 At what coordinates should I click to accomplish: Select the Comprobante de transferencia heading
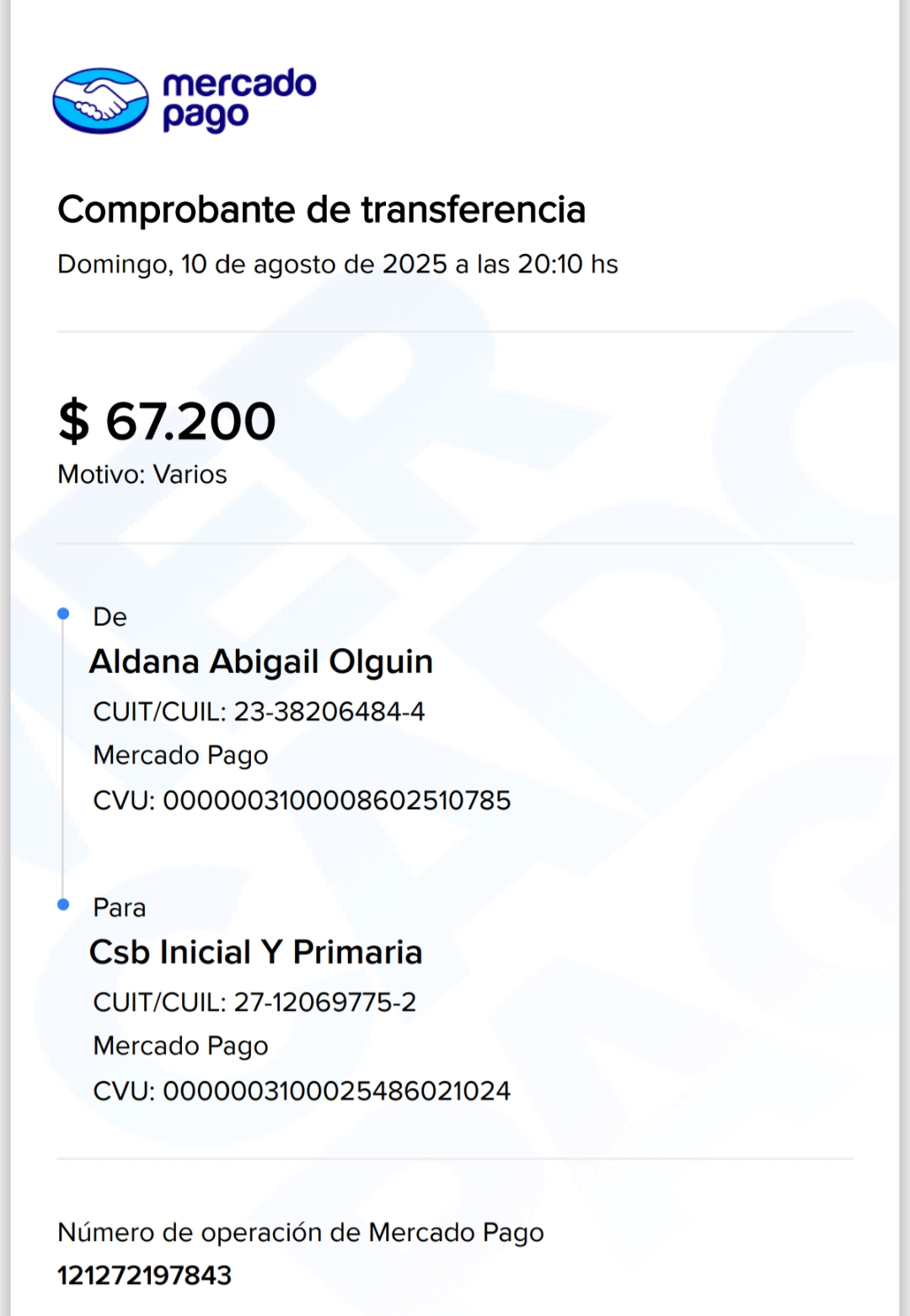click(x=321, y=210)
